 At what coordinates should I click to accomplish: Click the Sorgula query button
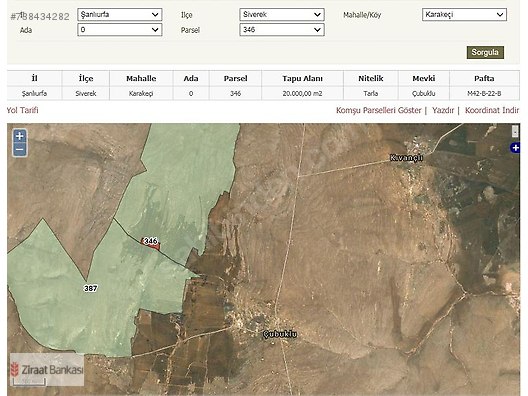(x=485, y=53)
